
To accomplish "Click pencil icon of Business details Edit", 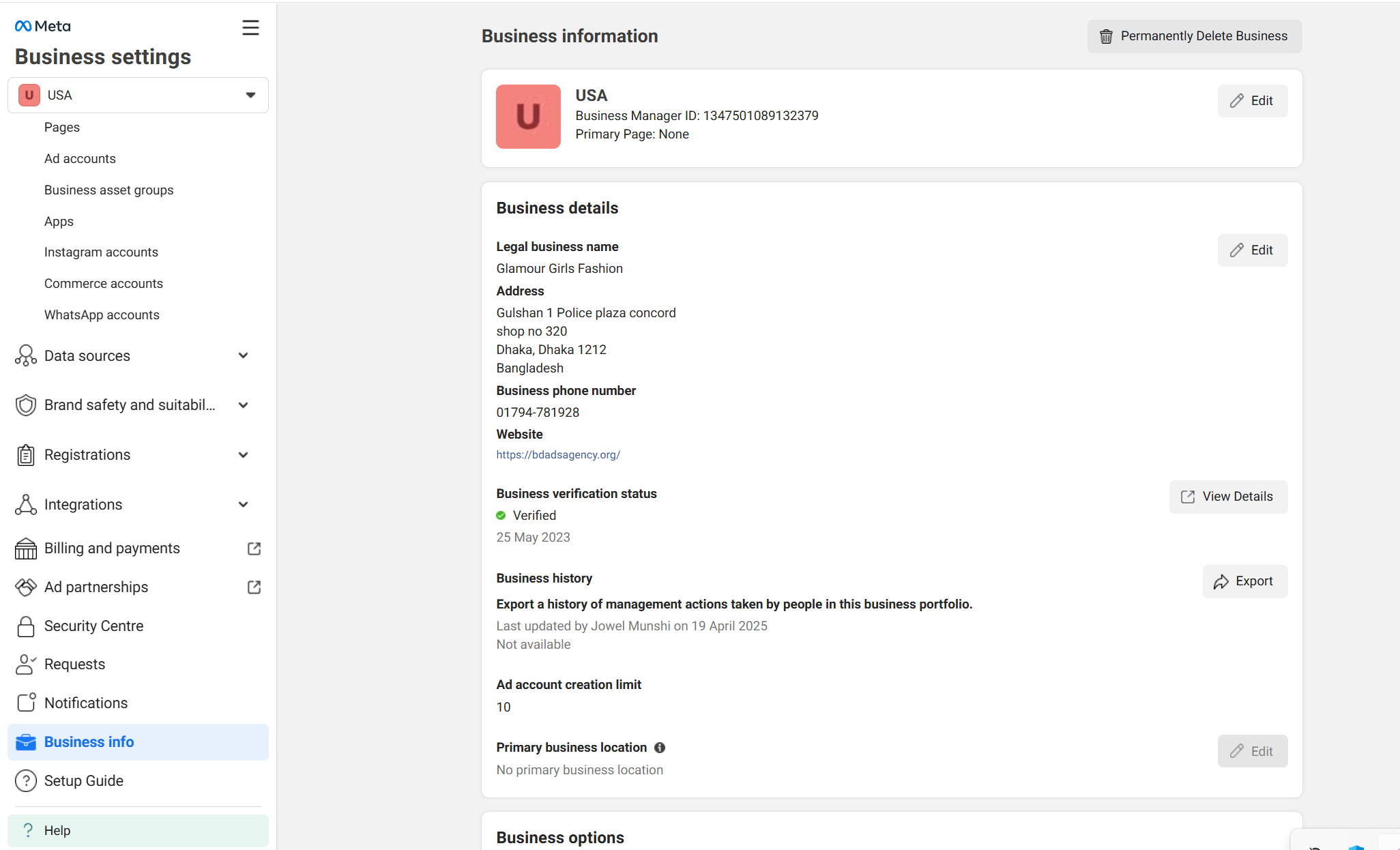I will pos(1237,250).
